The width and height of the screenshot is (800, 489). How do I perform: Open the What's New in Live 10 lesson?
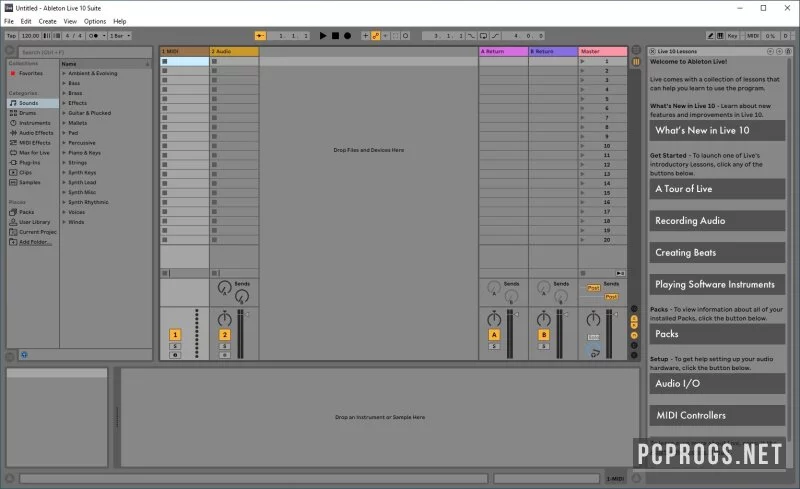717,131
